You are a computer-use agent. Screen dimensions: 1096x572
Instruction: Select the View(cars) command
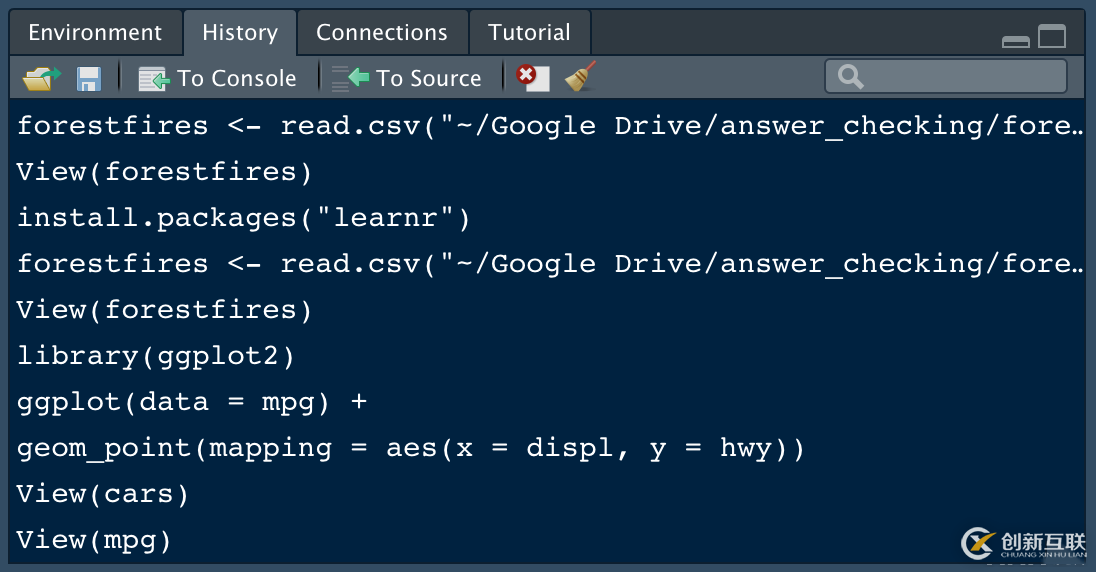pos(103,494)
